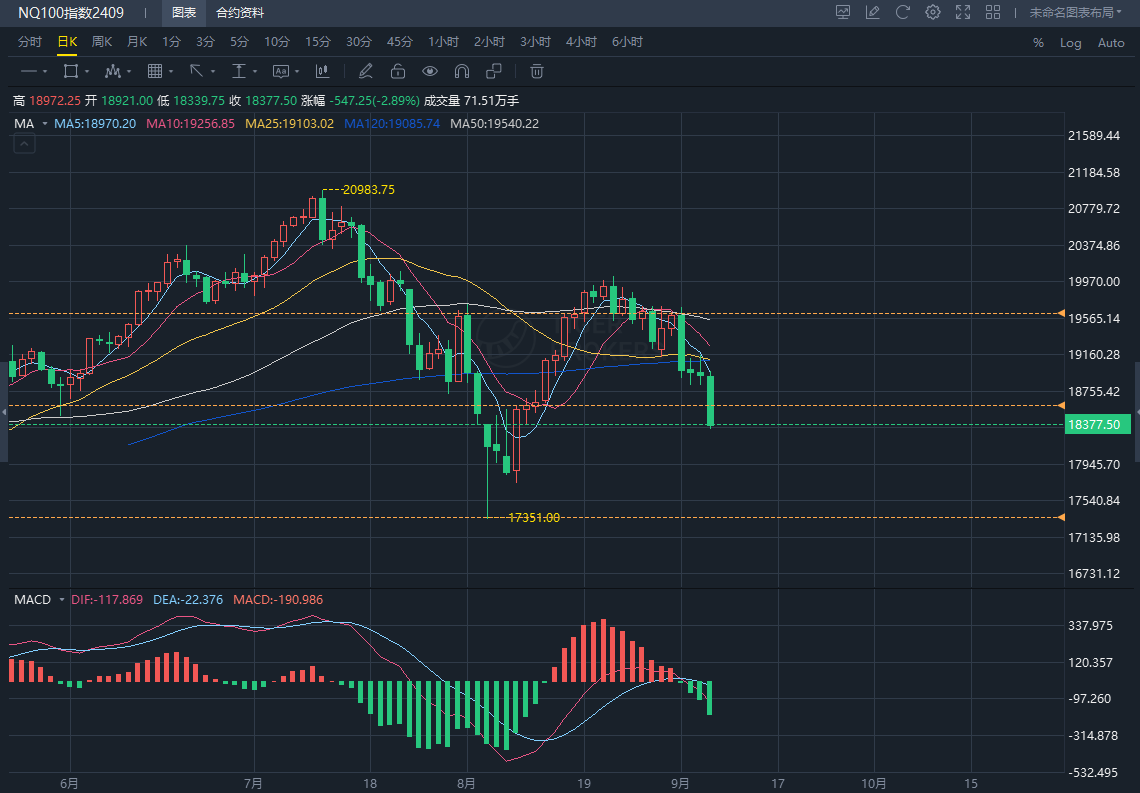The width and height of the screenshot is (1140, 793).
Task: Toggle the Log scale option
Action: pos(1071,43)
